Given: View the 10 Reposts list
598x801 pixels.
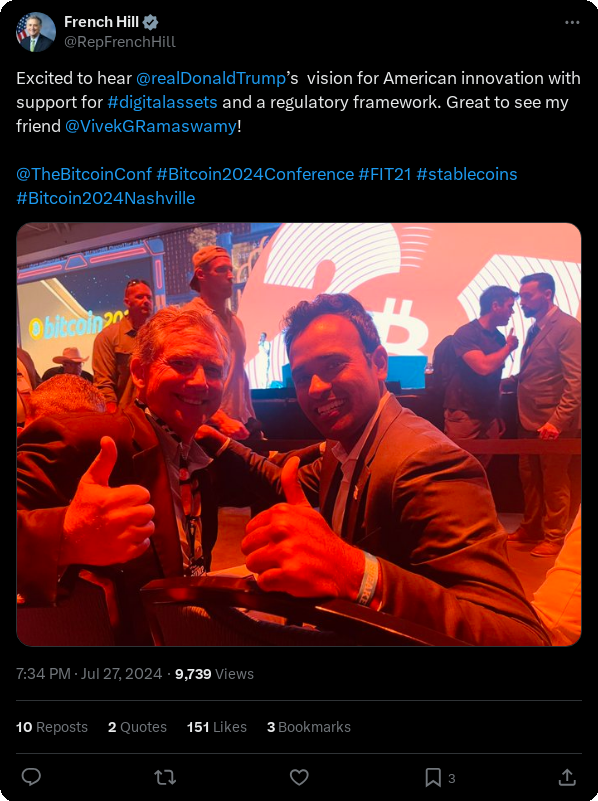Looking at the screenshot, I should [52, 727].
